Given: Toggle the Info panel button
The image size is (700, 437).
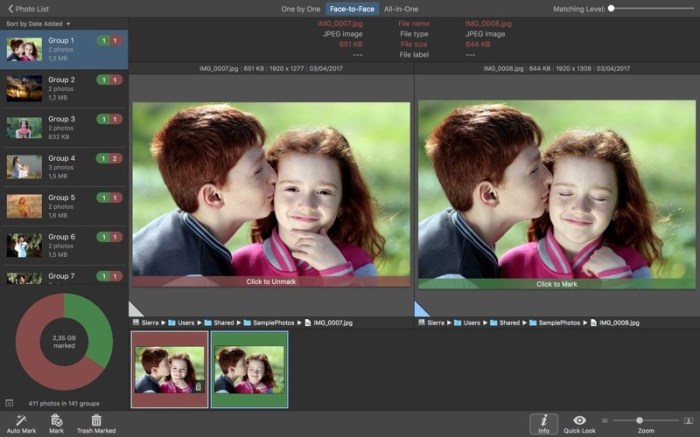Looking at the screenshot, I should click(x=543, y=422).
